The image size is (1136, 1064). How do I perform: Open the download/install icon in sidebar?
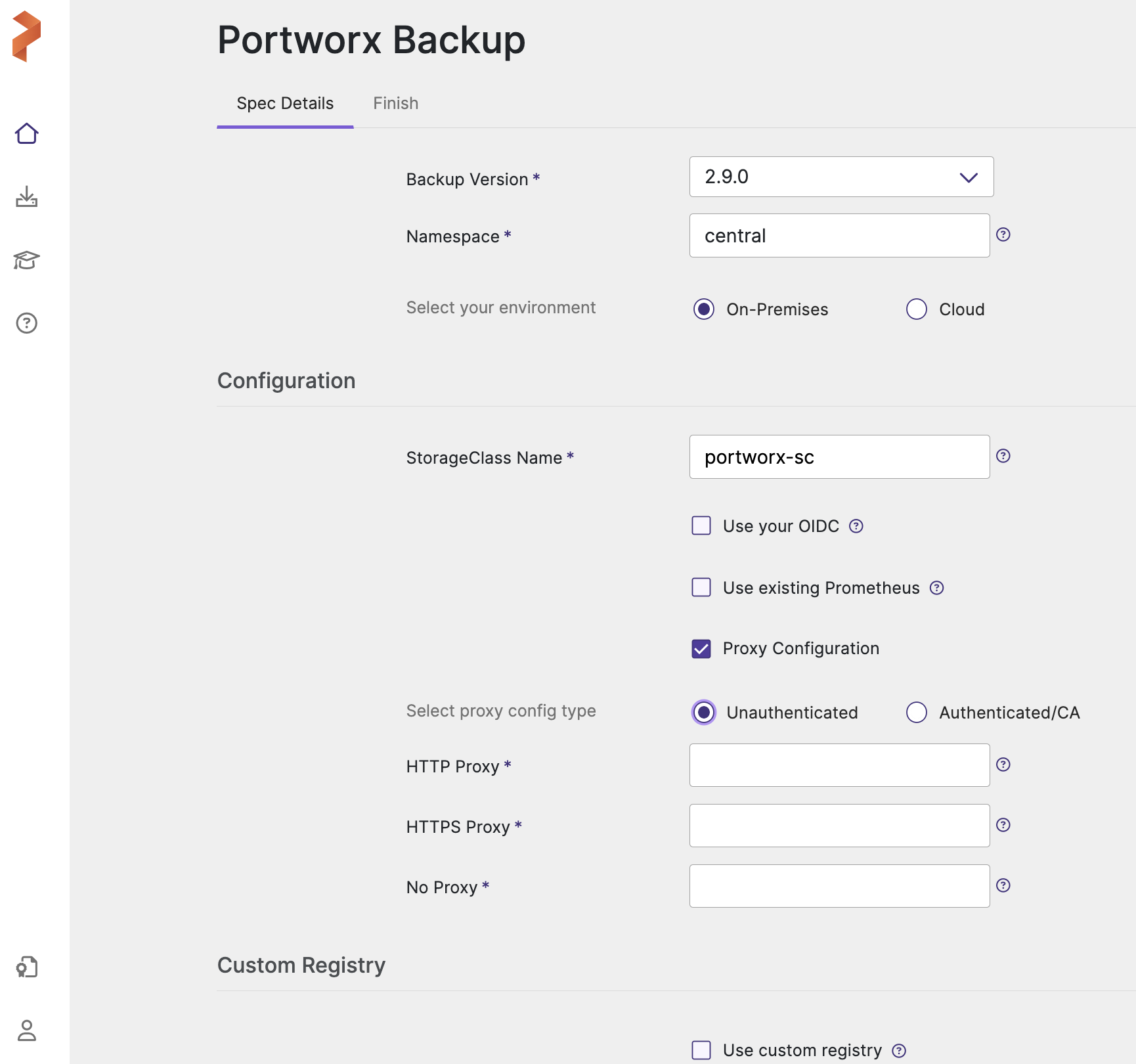pos(26,196)
